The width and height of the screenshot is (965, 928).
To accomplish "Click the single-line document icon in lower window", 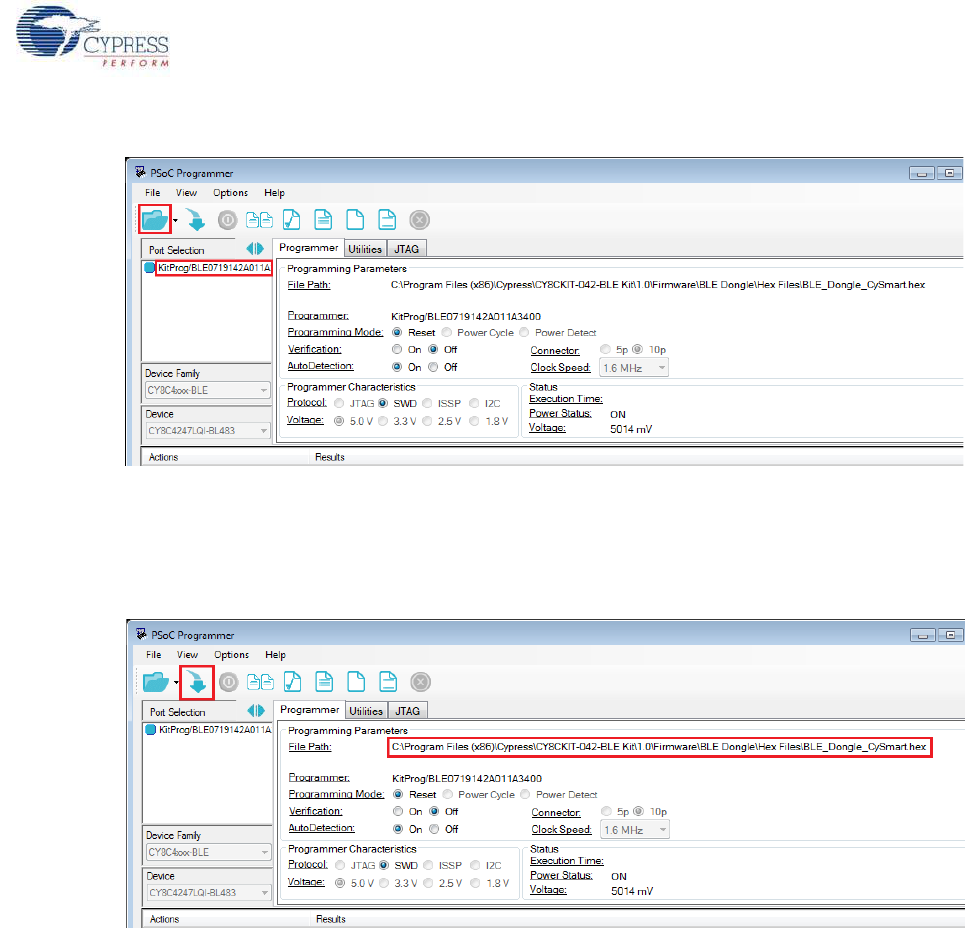I will [388, 682].
